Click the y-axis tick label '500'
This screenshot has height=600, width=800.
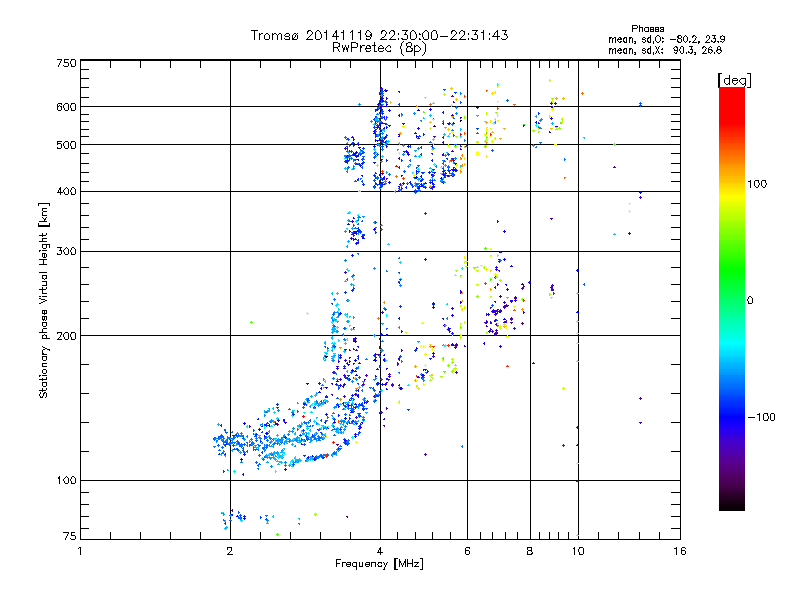click(x=66, y=145)
